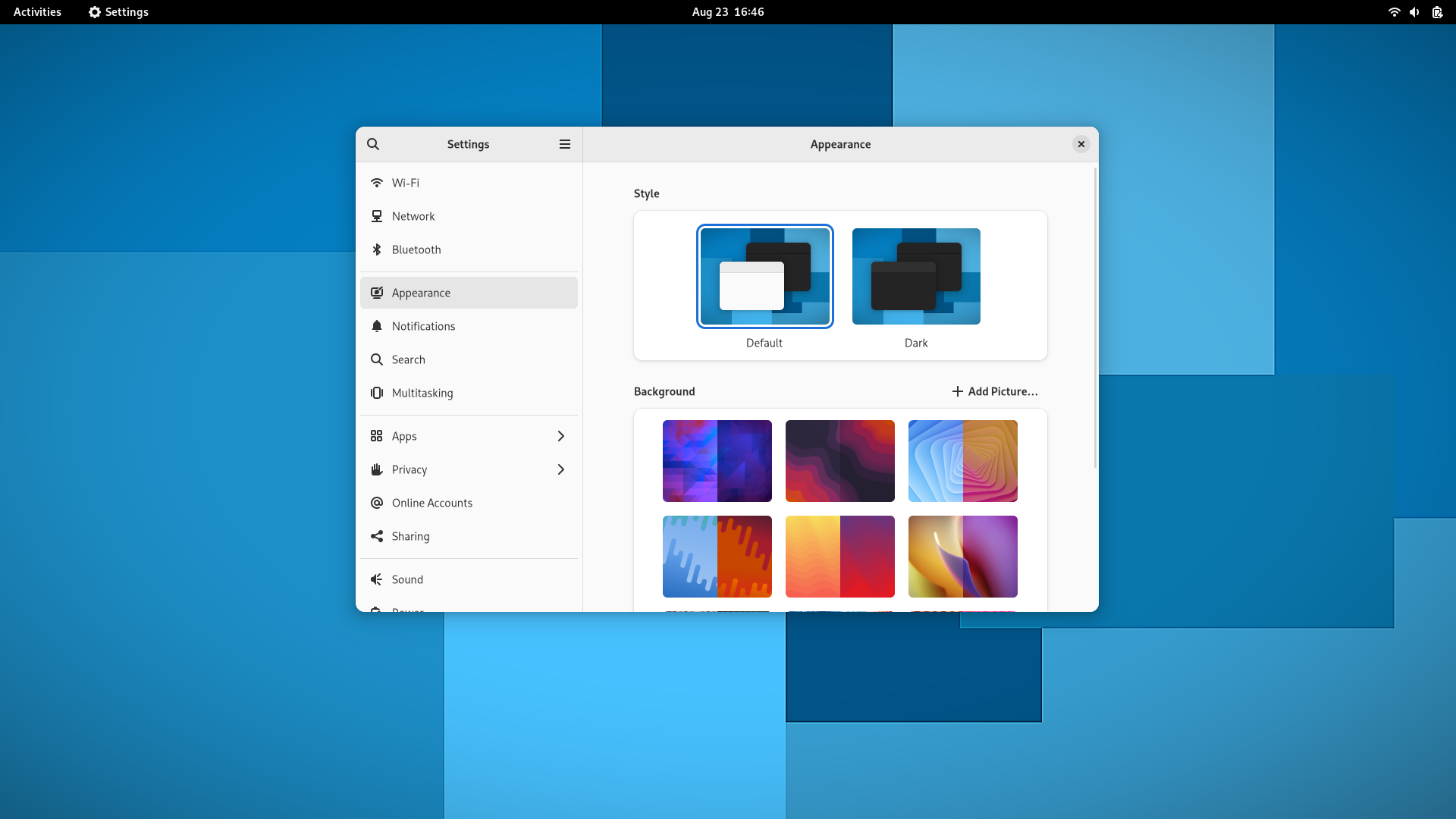The width and height of the screenshot is (1456, 819).
Task: Click the top bar Wi-Fi status icon
Action: pos(1394,12)
